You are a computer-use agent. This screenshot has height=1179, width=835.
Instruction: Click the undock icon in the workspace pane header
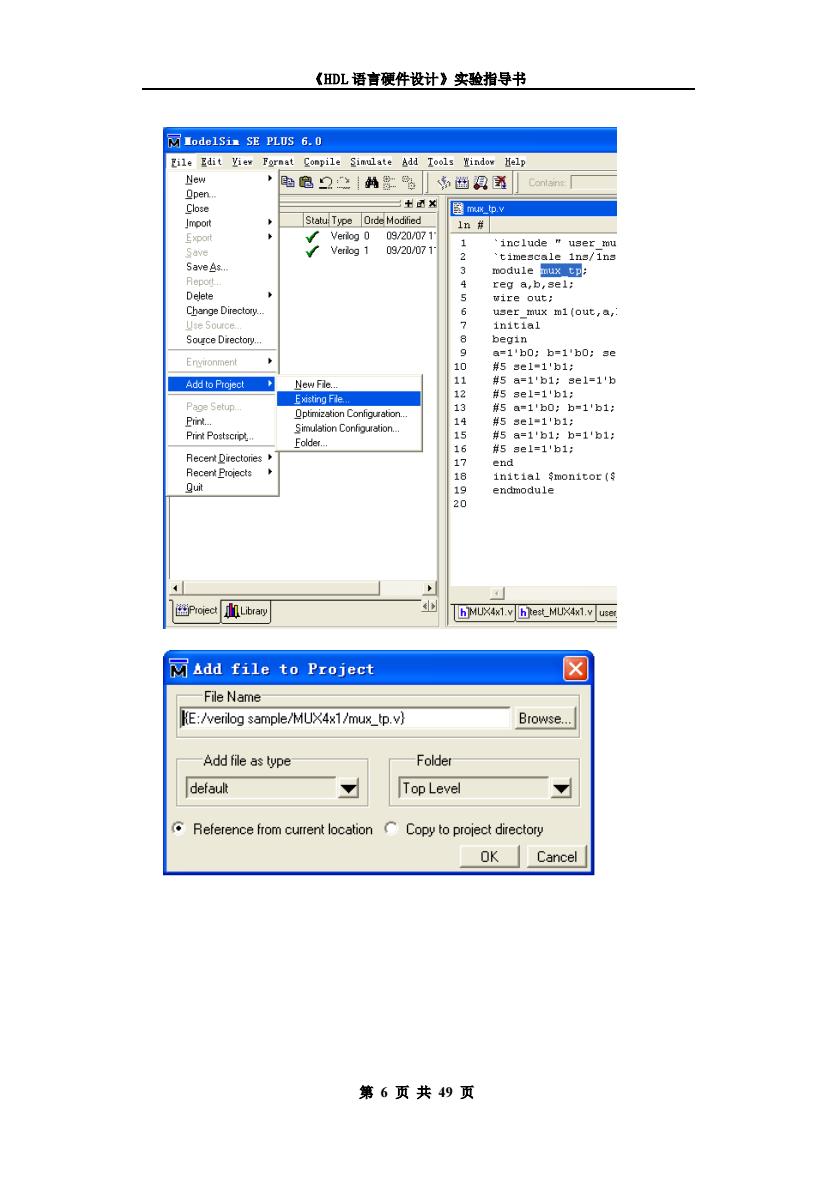(420, 204)
